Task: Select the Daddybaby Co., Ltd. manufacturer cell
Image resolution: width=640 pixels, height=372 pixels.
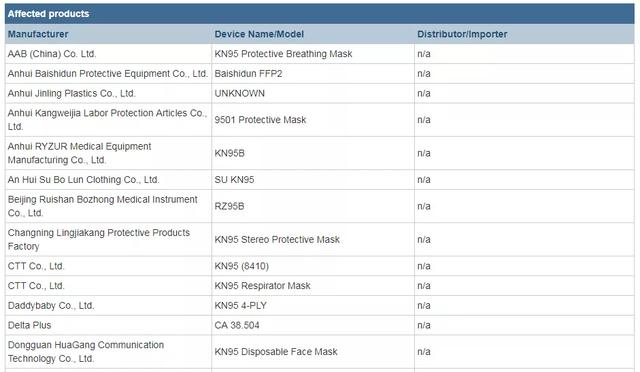Action: pyautogui.click(x=108, y=305)
